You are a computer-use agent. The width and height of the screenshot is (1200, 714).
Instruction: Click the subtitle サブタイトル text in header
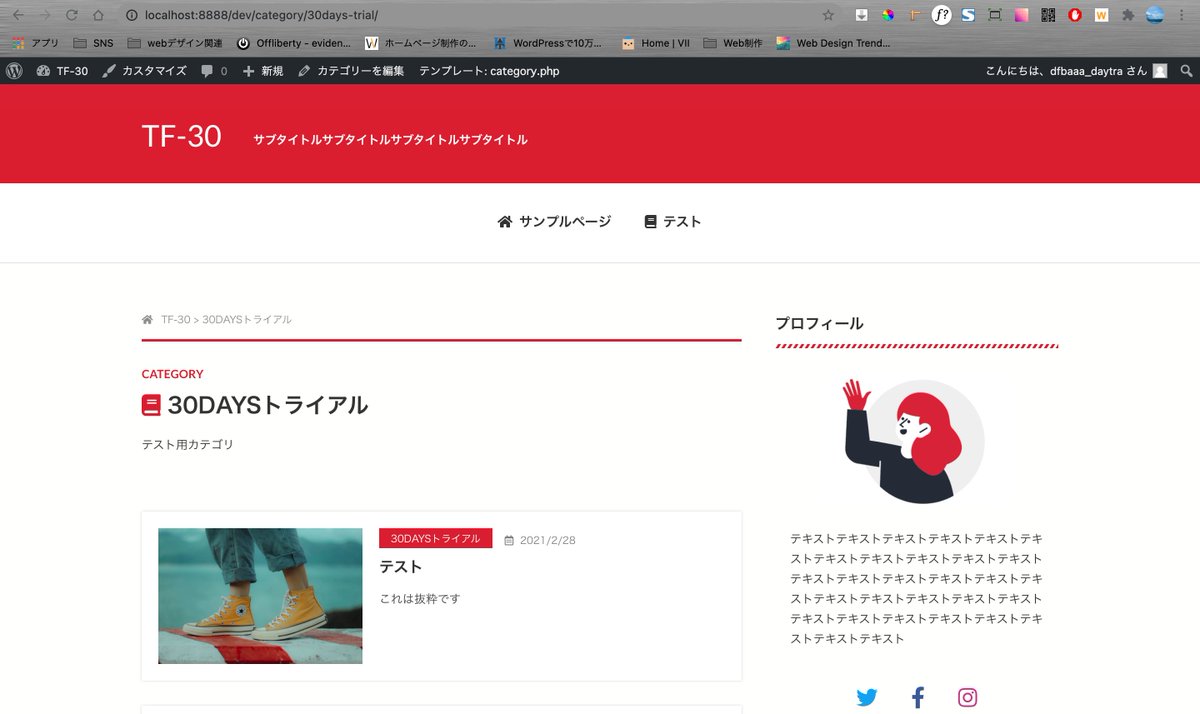[x=390, y=140]
